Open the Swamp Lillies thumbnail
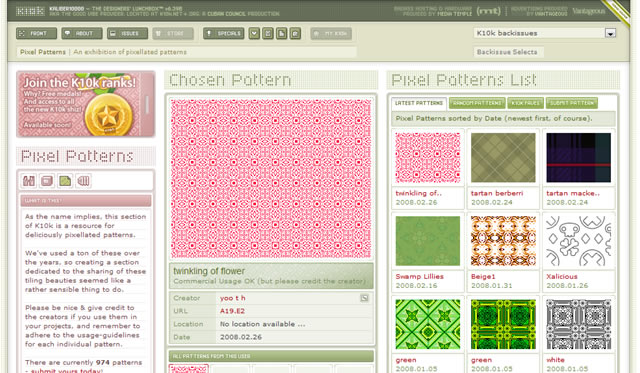 pyautogui.click(x=428, y=241)
